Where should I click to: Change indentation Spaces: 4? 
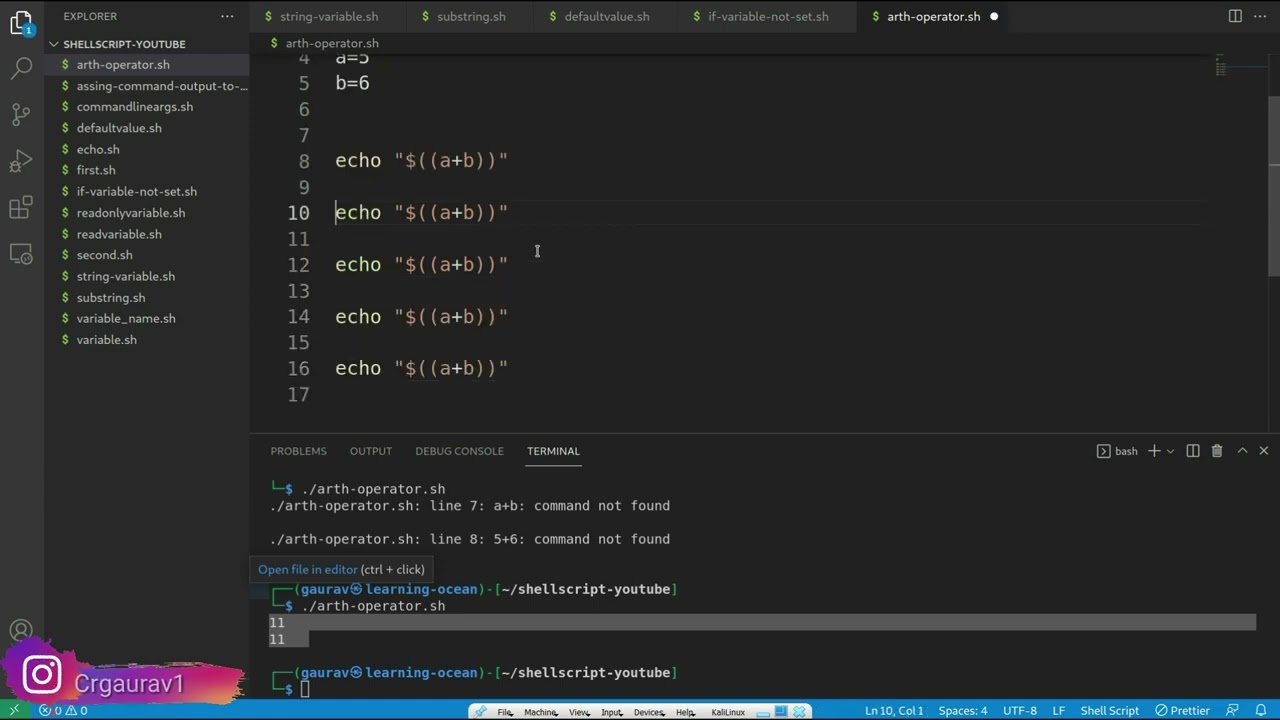[x=963, y=710]
